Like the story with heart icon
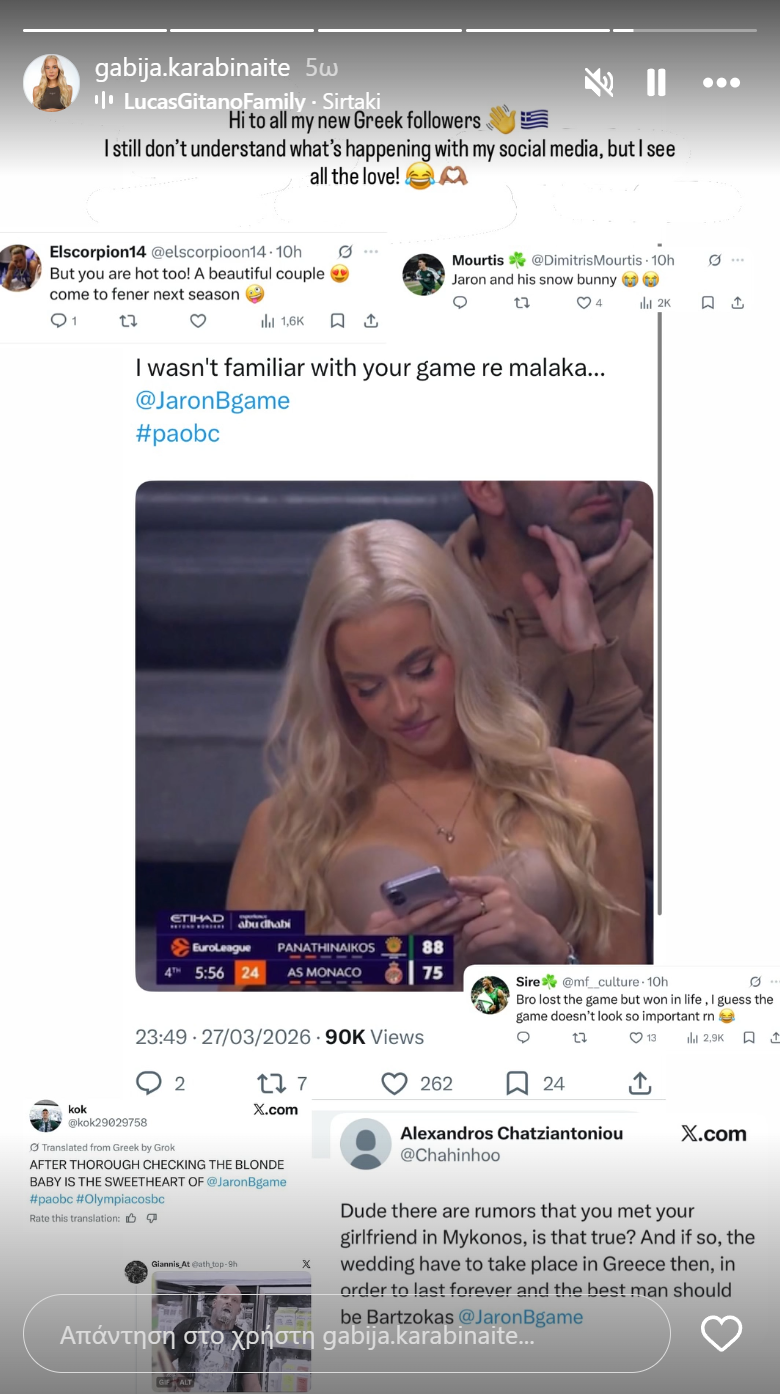Viewport: 780px width, 1394px height. (721, 1333)
